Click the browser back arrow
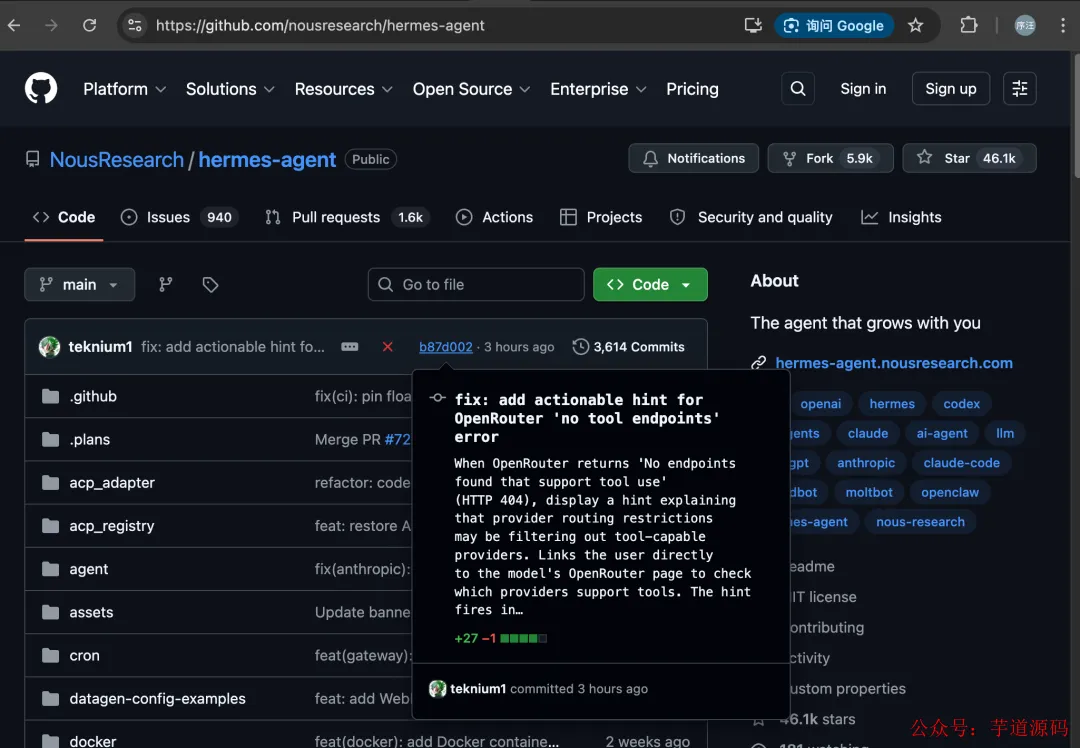The image size is (1080, 748). (x=14, y=25)
